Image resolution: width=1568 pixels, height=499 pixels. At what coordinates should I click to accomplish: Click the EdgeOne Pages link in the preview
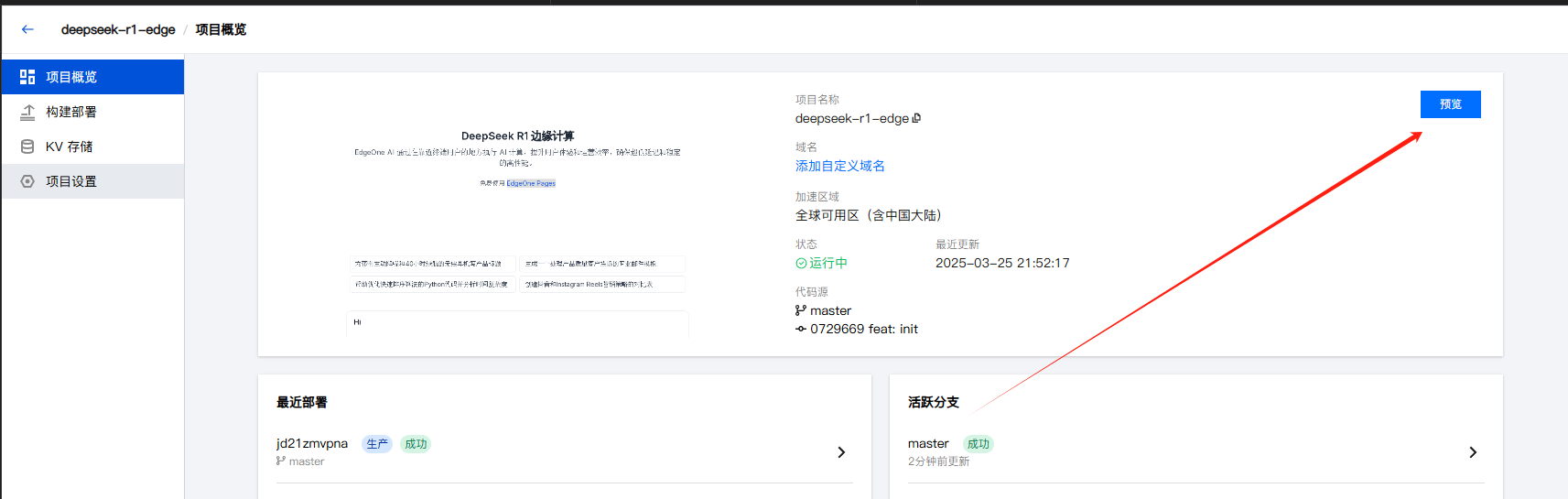[531, 183]
